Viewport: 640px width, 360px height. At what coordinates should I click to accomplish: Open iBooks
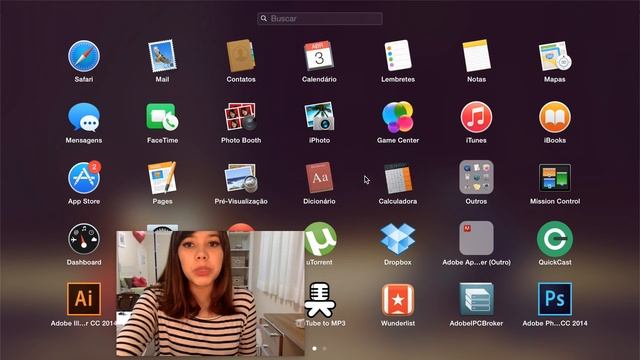point(555,117)
